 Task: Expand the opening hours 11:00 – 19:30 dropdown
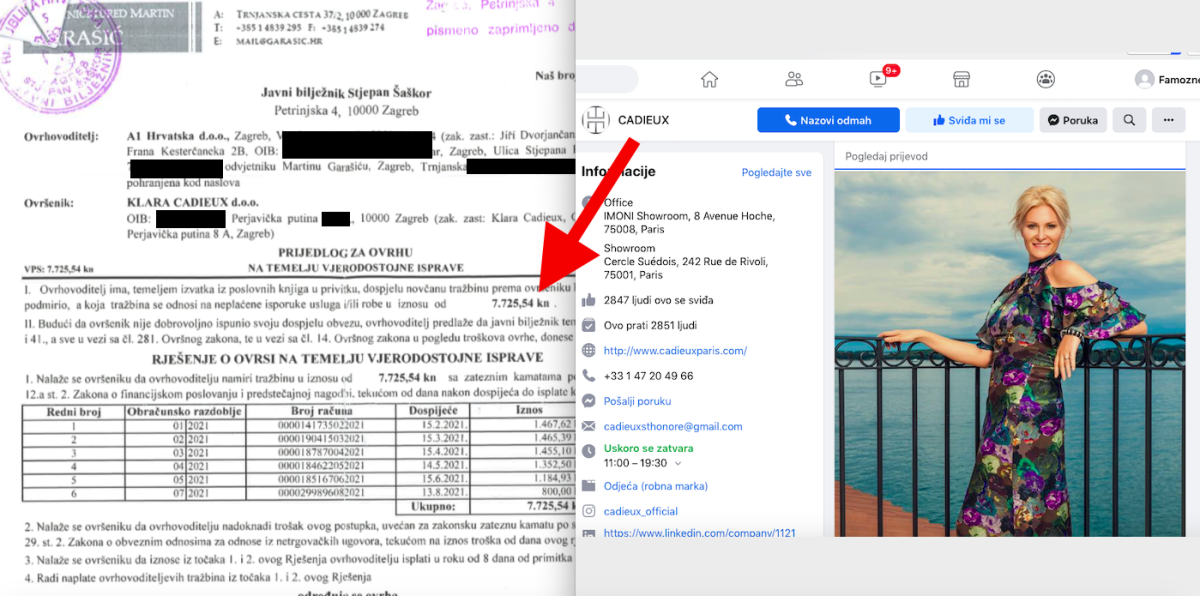click(678, 464)
